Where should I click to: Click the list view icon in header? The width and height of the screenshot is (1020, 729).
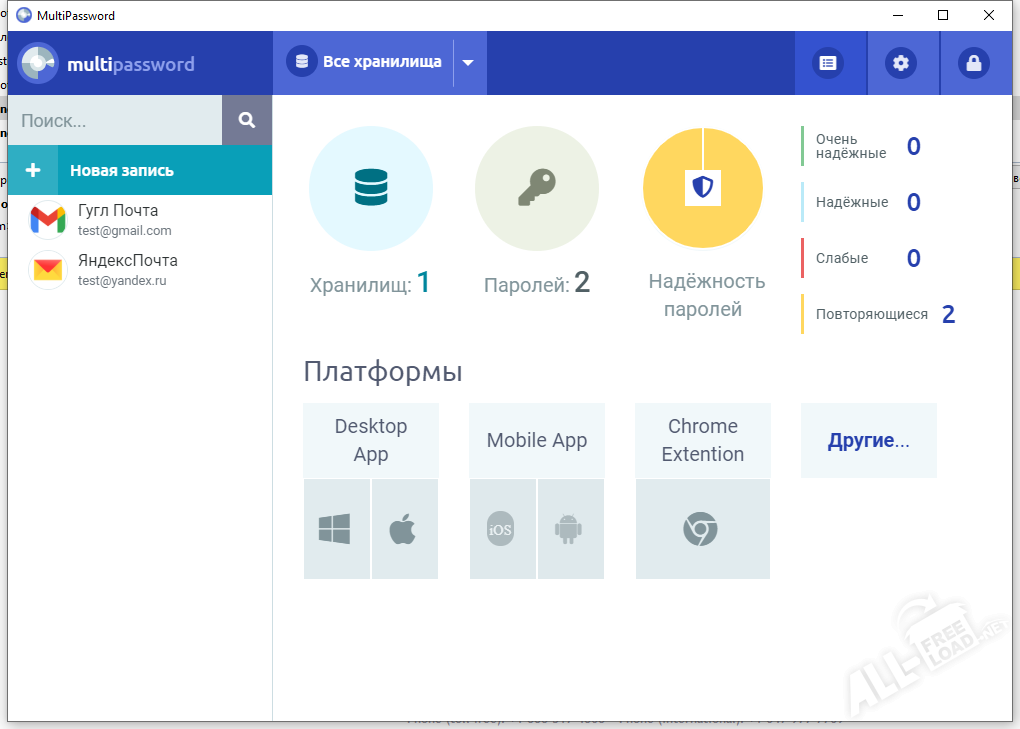tap(827, 63)
